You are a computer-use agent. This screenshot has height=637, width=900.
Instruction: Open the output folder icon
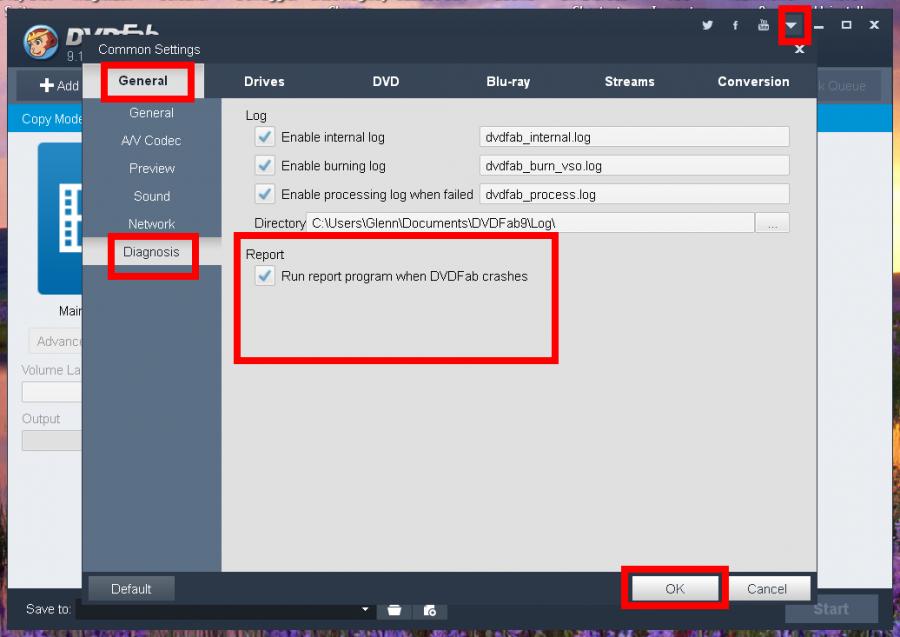394,610
